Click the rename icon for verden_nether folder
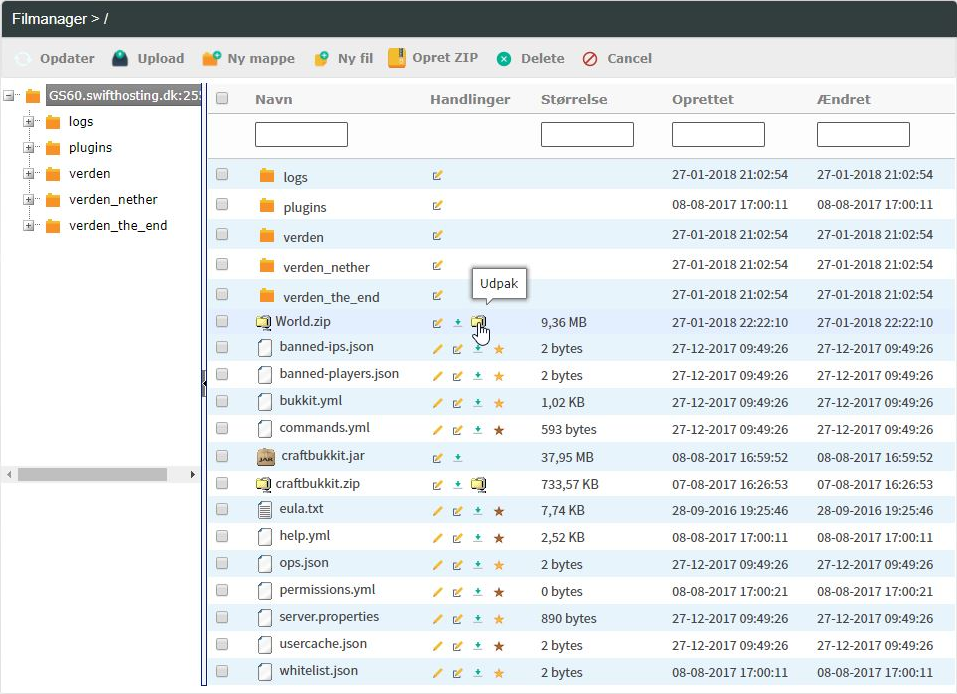Viewport: 957px width, 694px height. (x=438, y=266)
